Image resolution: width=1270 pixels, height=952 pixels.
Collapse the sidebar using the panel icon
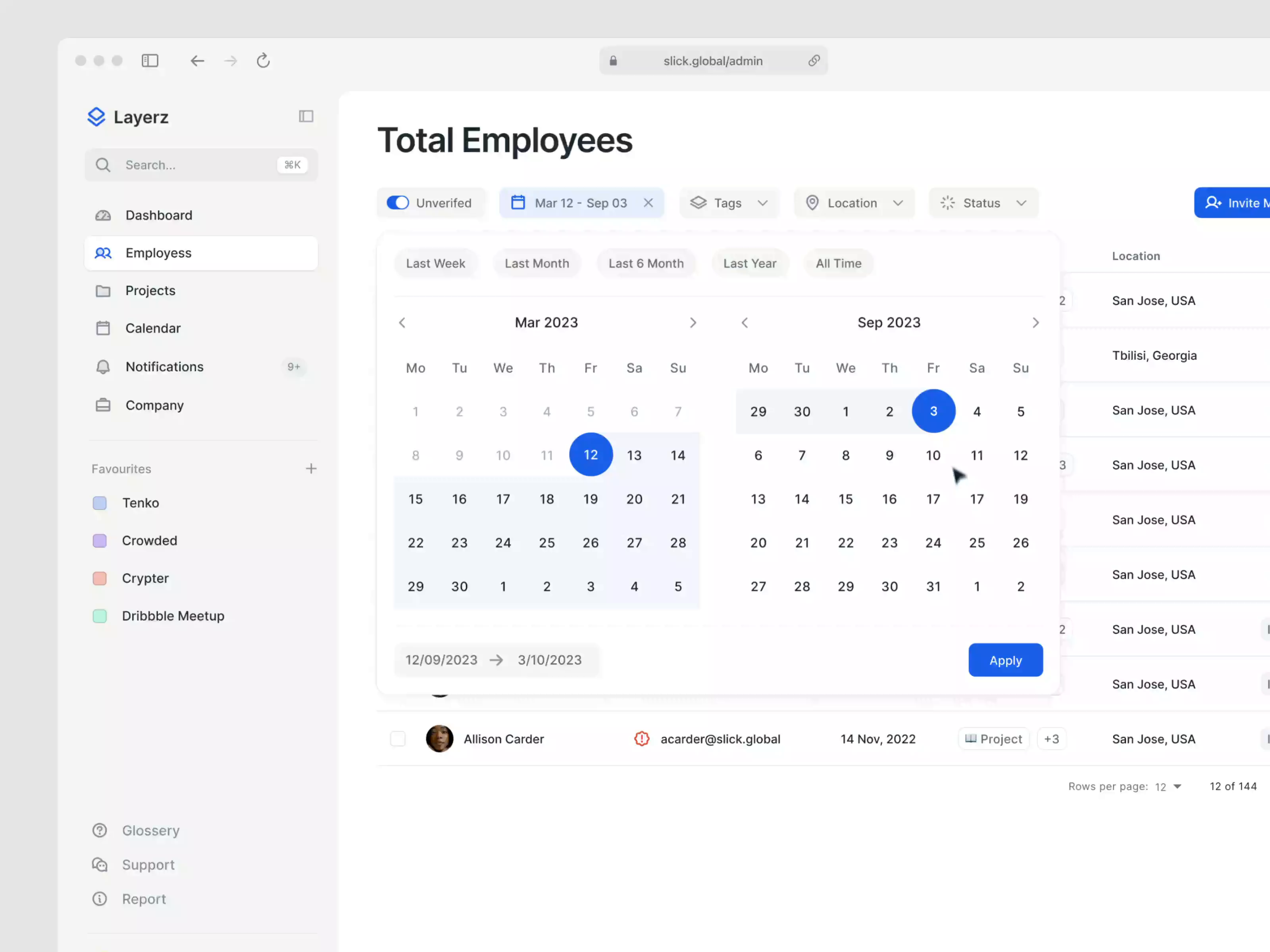[x=306, y=116]
